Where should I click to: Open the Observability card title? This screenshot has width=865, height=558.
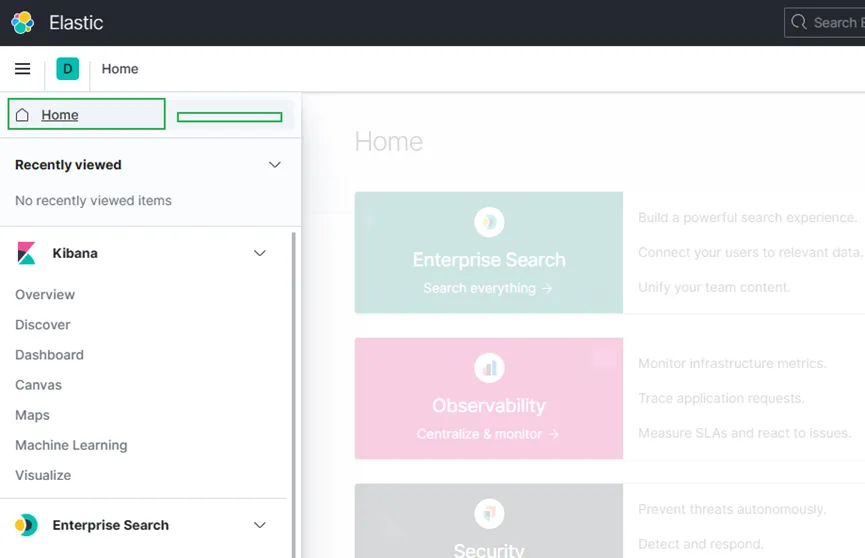(x=489, y=405)
